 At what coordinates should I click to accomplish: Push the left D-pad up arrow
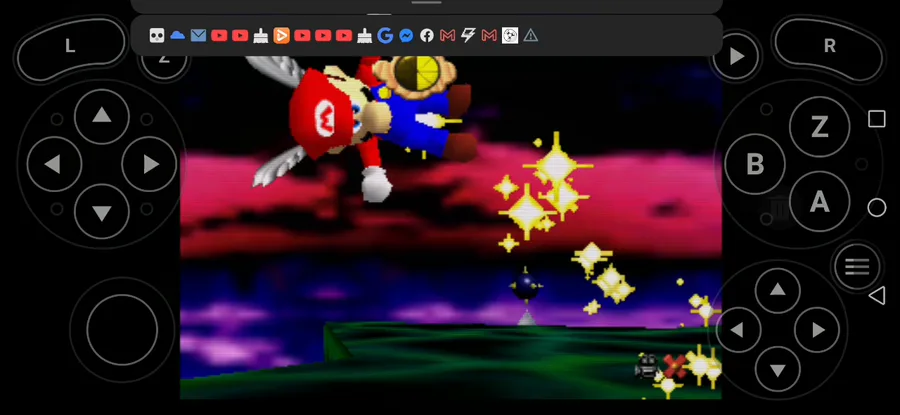[102, 116]
